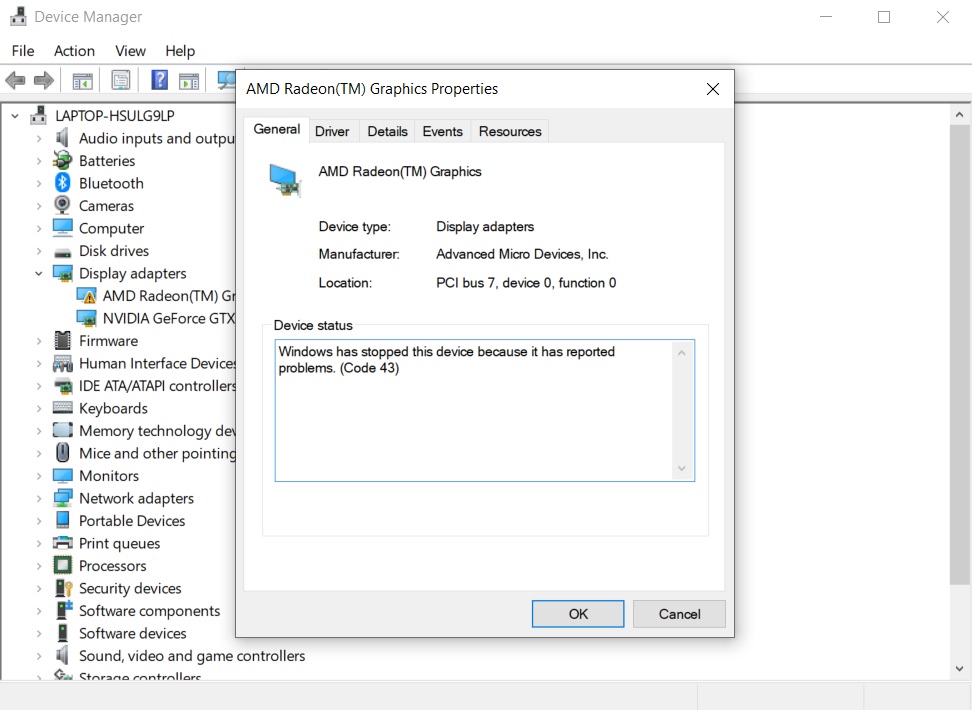Click the Software components icon
The width and height of the screenshot is (972, 710).
click(x=64, y=610)
